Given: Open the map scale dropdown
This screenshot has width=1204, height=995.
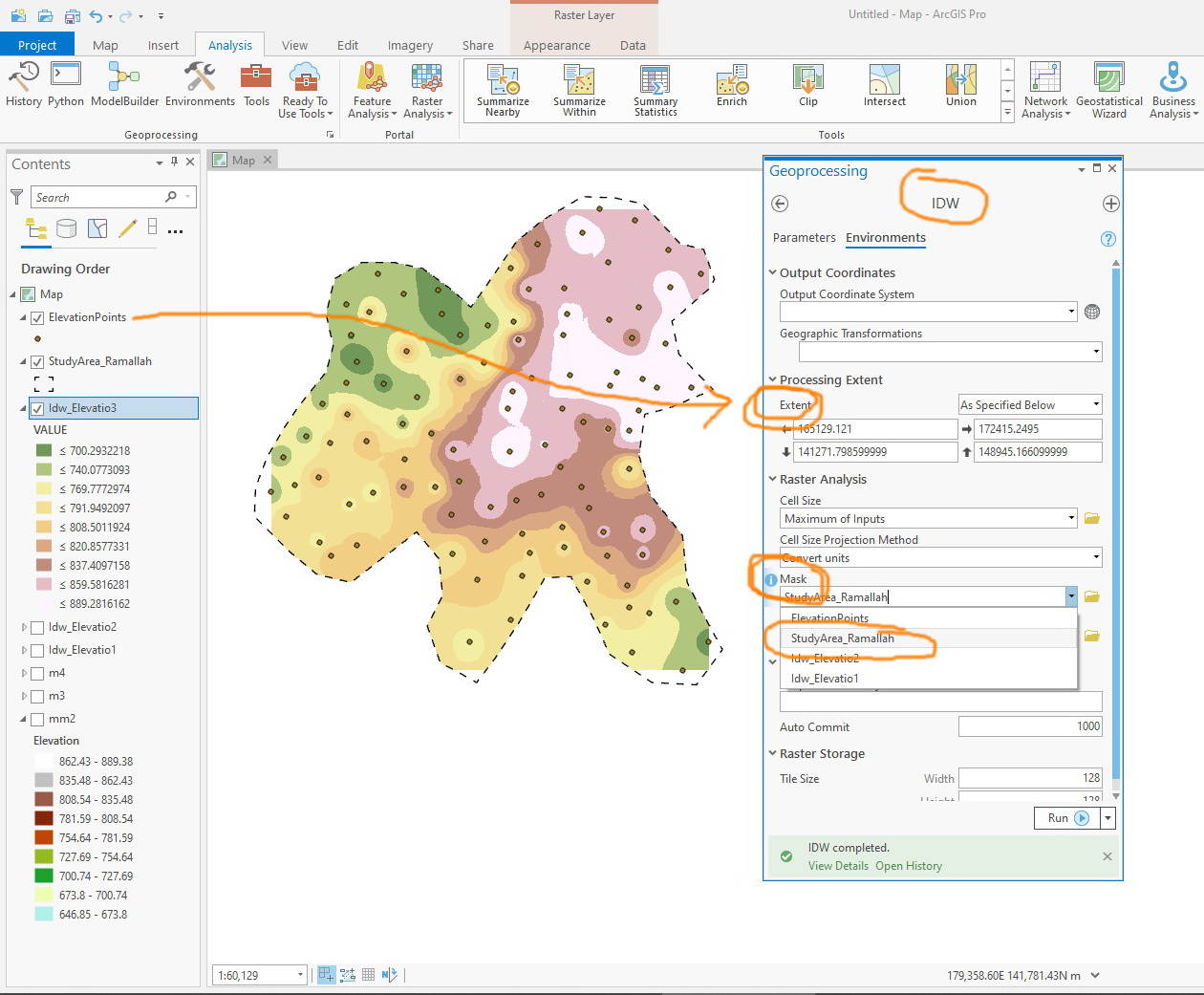Looking at the screenshot, I should point(300,975).
